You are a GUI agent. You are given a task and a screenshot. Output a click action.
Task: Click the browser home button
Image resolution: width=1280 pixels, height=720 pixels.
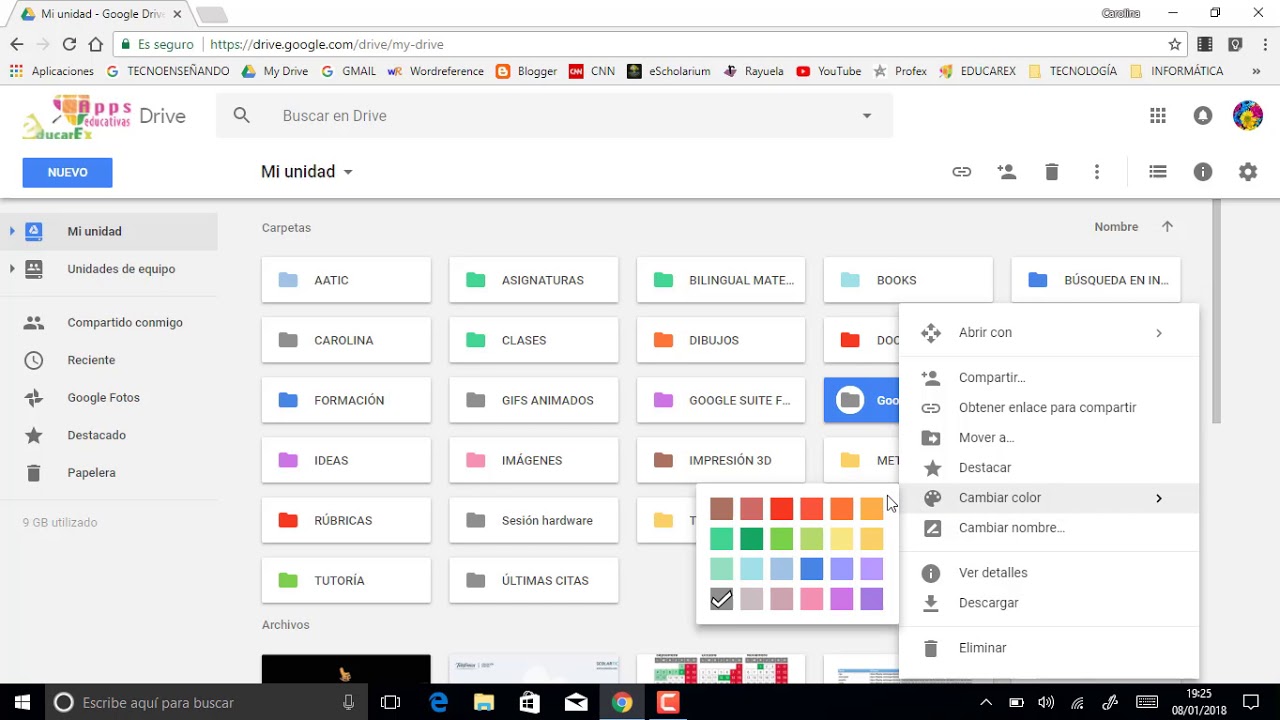pyautogui.click(x=96, y=44)
